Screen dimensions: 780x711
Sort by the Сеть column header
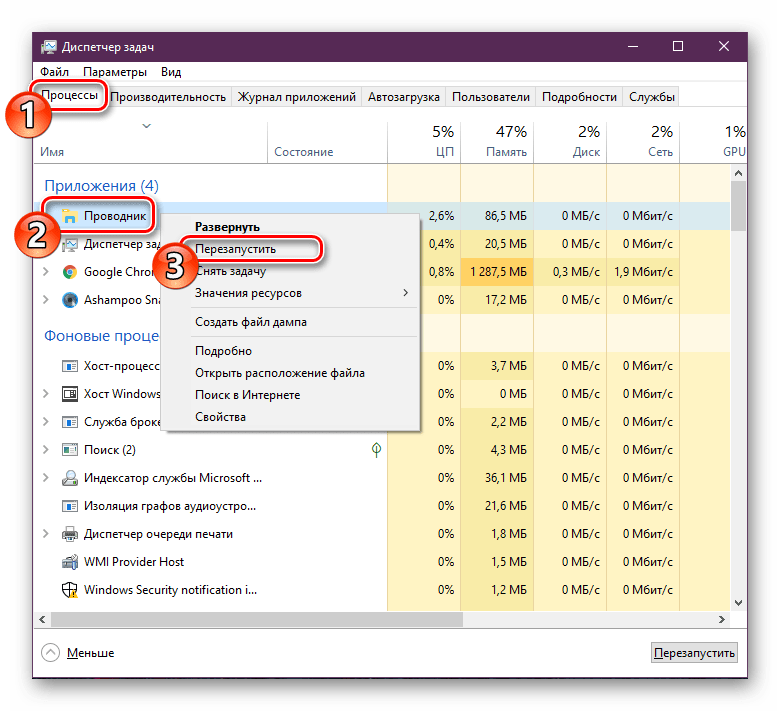[643, 143]
